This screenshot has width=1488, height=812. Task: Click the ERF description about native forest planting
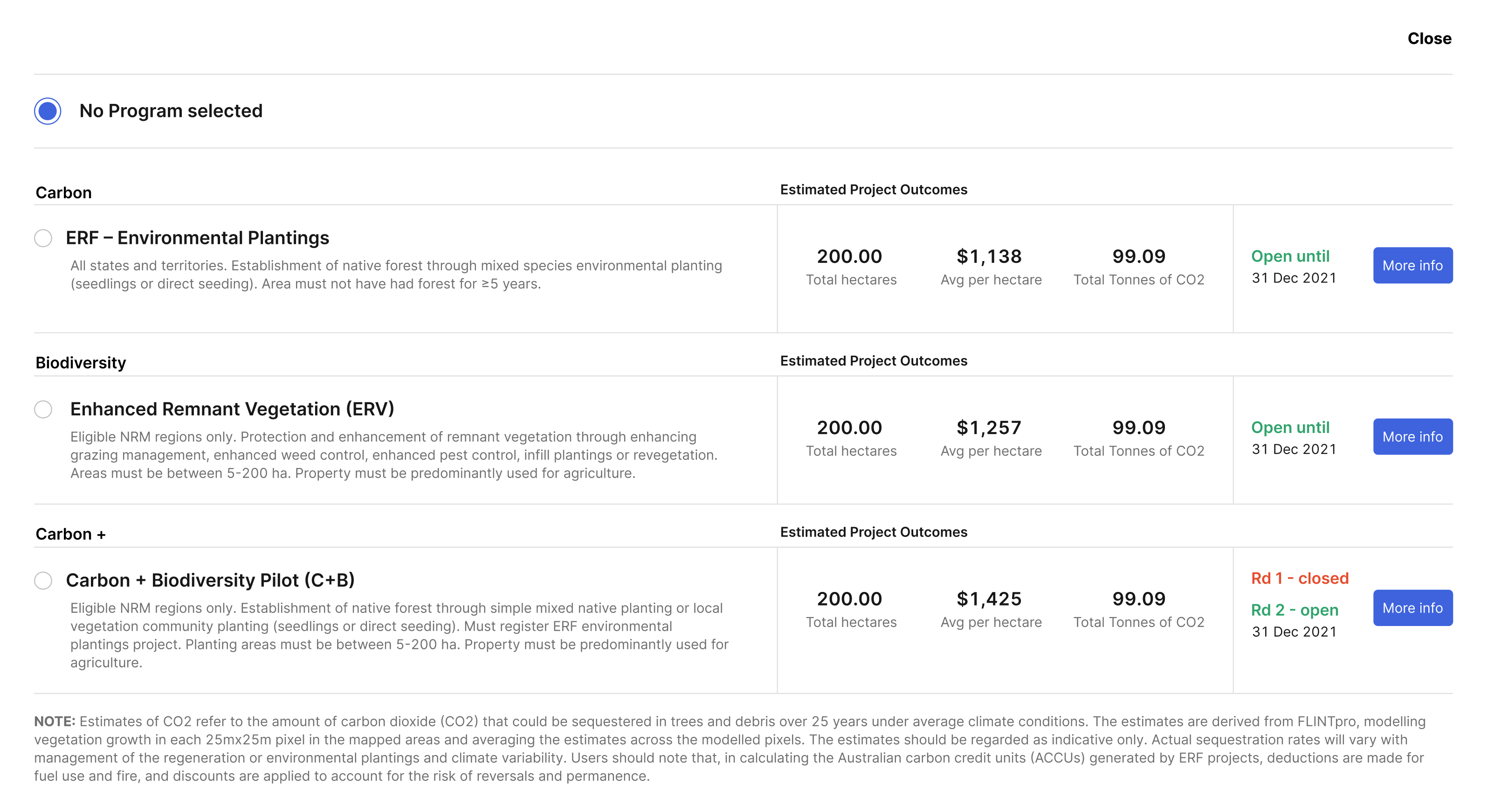pos(396,275)
